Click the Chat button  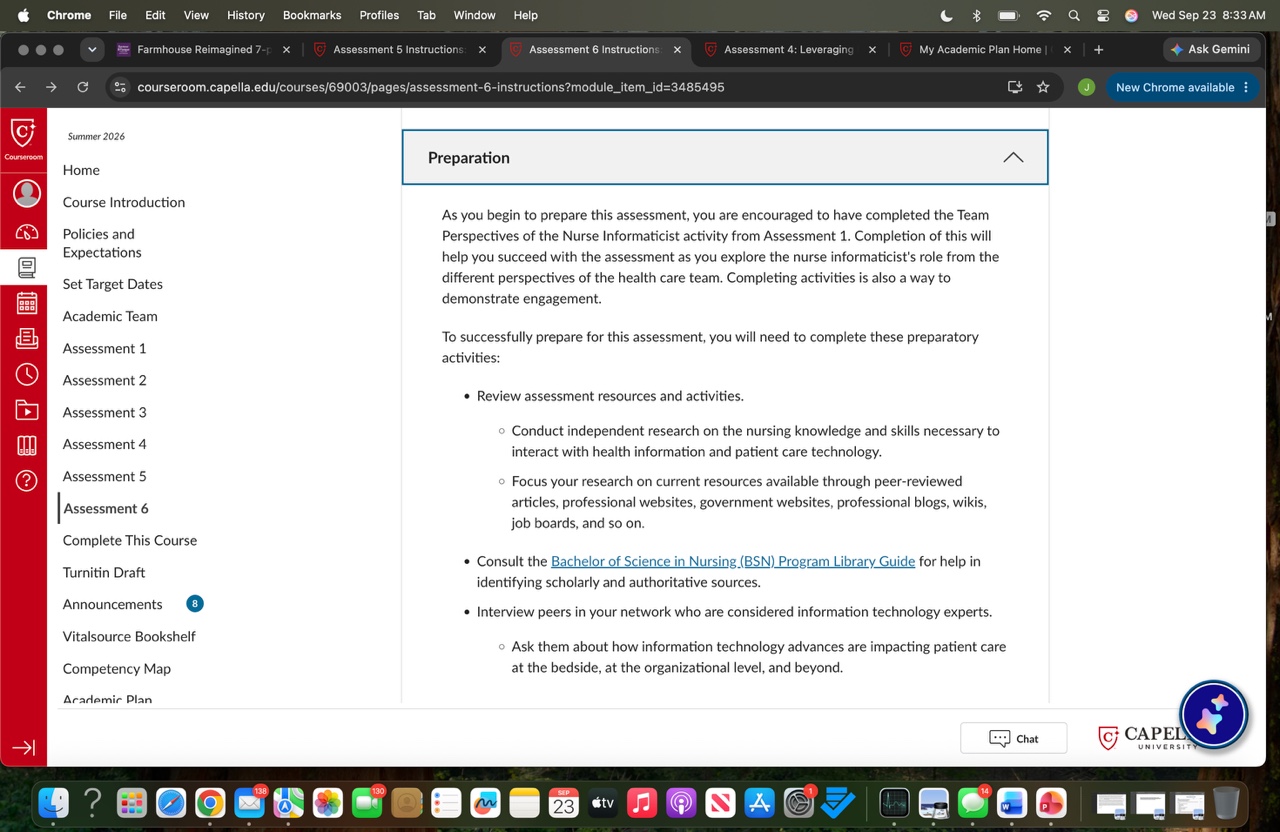1013,738
